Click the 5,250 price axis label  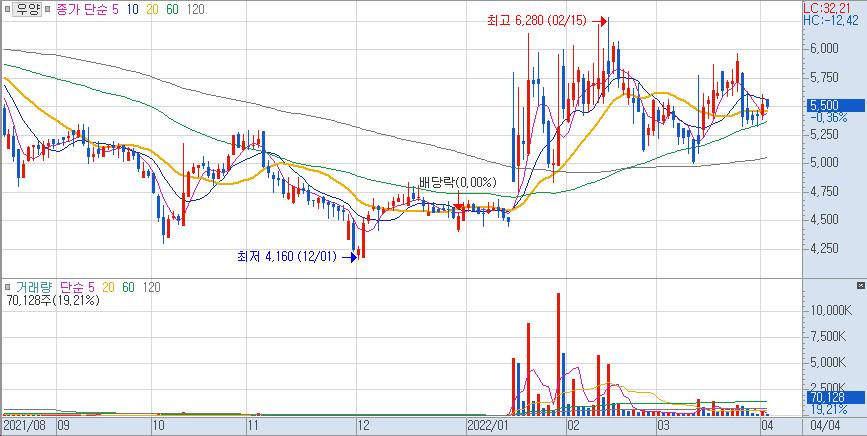click(825, 134)
